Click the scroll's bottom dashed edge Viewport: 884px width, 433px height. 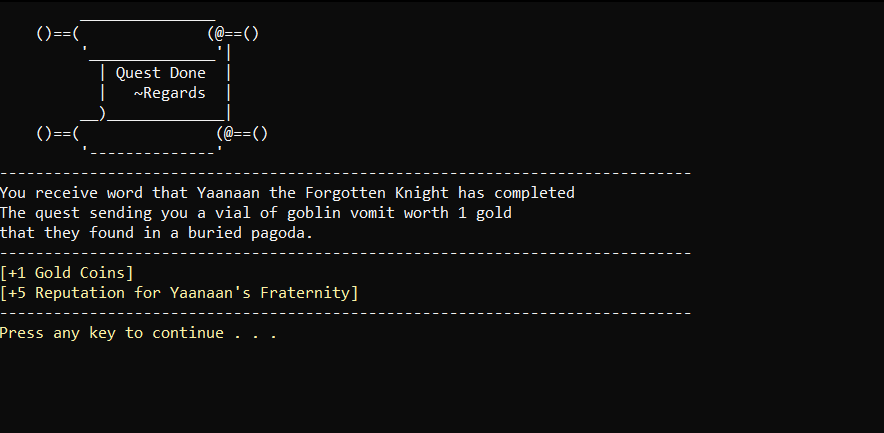click(152, 152)
